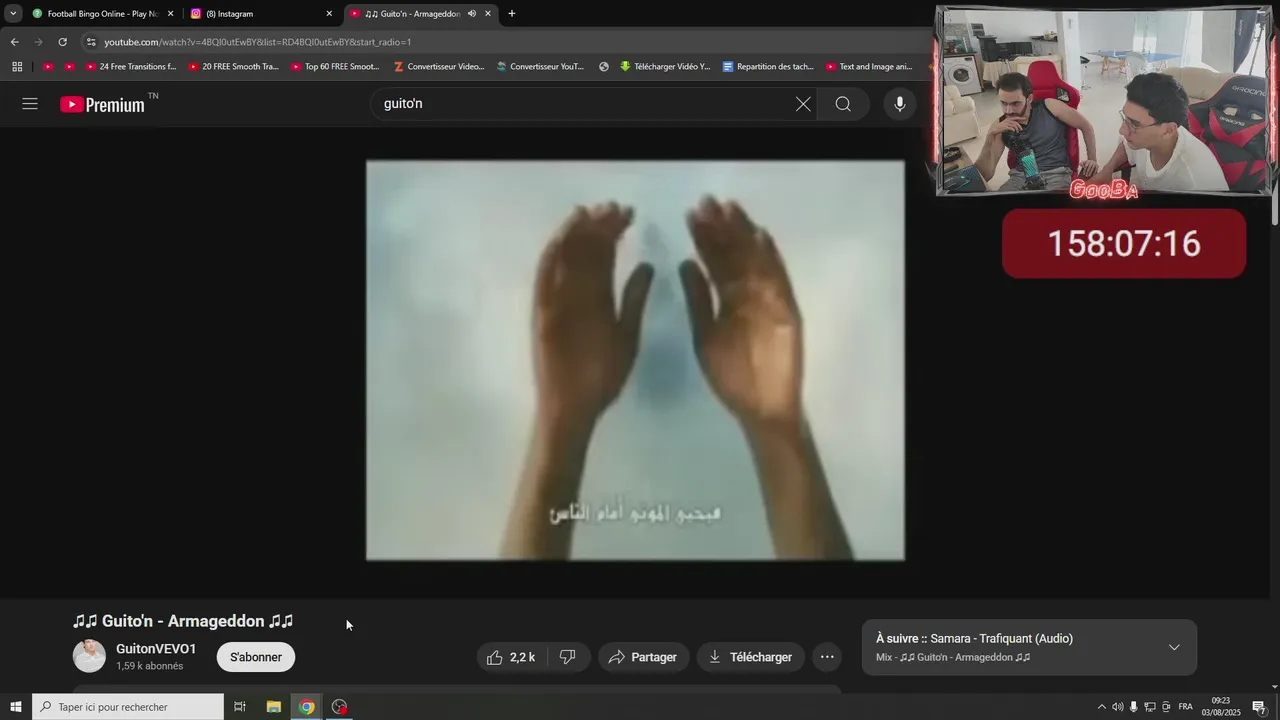Close the Football Bingo Online tab

(170, 14)
